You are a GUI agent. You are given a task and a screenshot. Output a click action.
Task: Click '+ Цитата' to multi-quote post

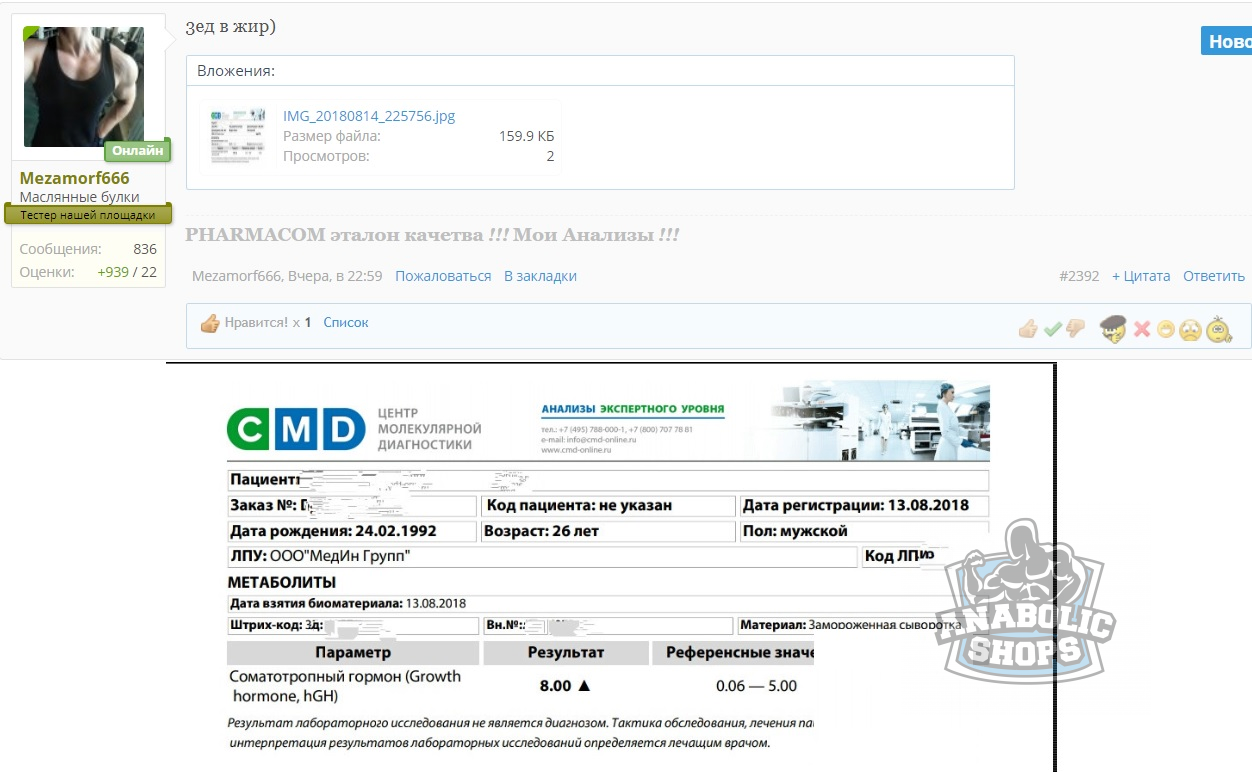pyautogui.click(x=1141, y=276)
